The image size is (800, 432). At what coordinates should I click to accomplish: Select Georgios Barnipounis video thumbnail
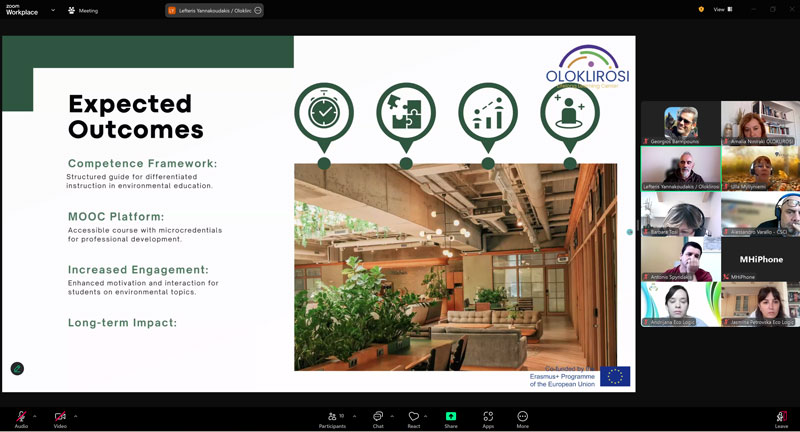click(x=680, y=123)
